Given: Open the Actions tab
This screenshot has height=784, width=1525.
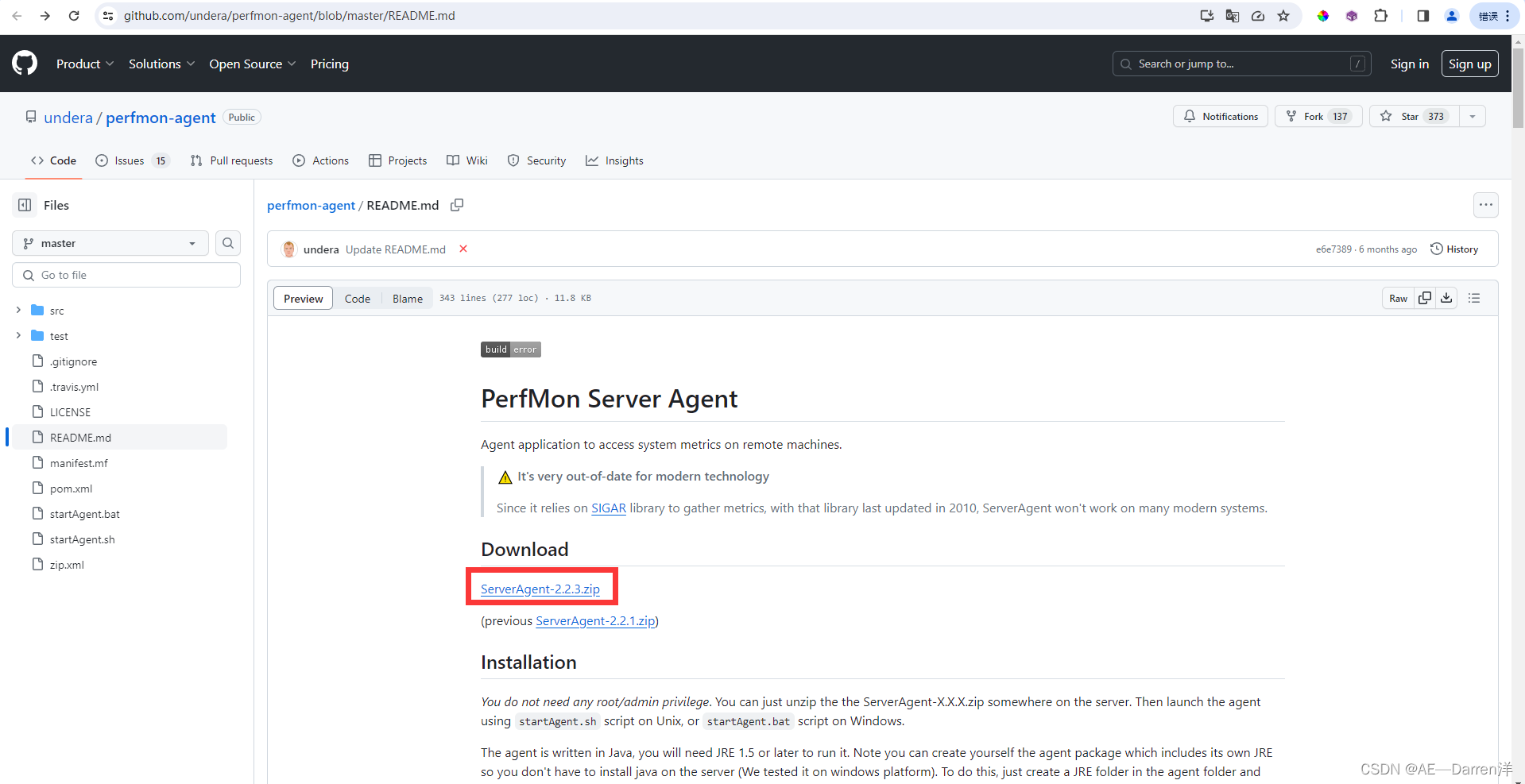Looking at the screenshot, I should [320, 160].
